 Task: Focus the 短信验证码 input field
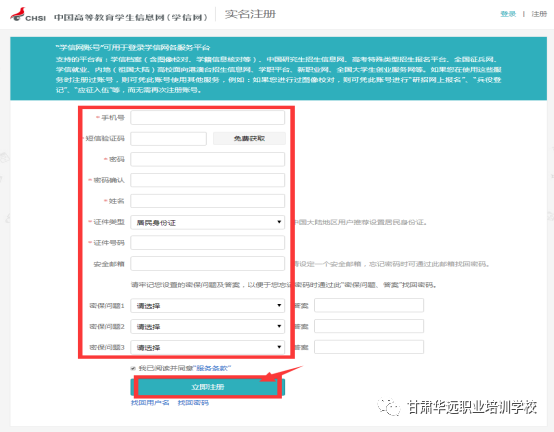[169, 138]
